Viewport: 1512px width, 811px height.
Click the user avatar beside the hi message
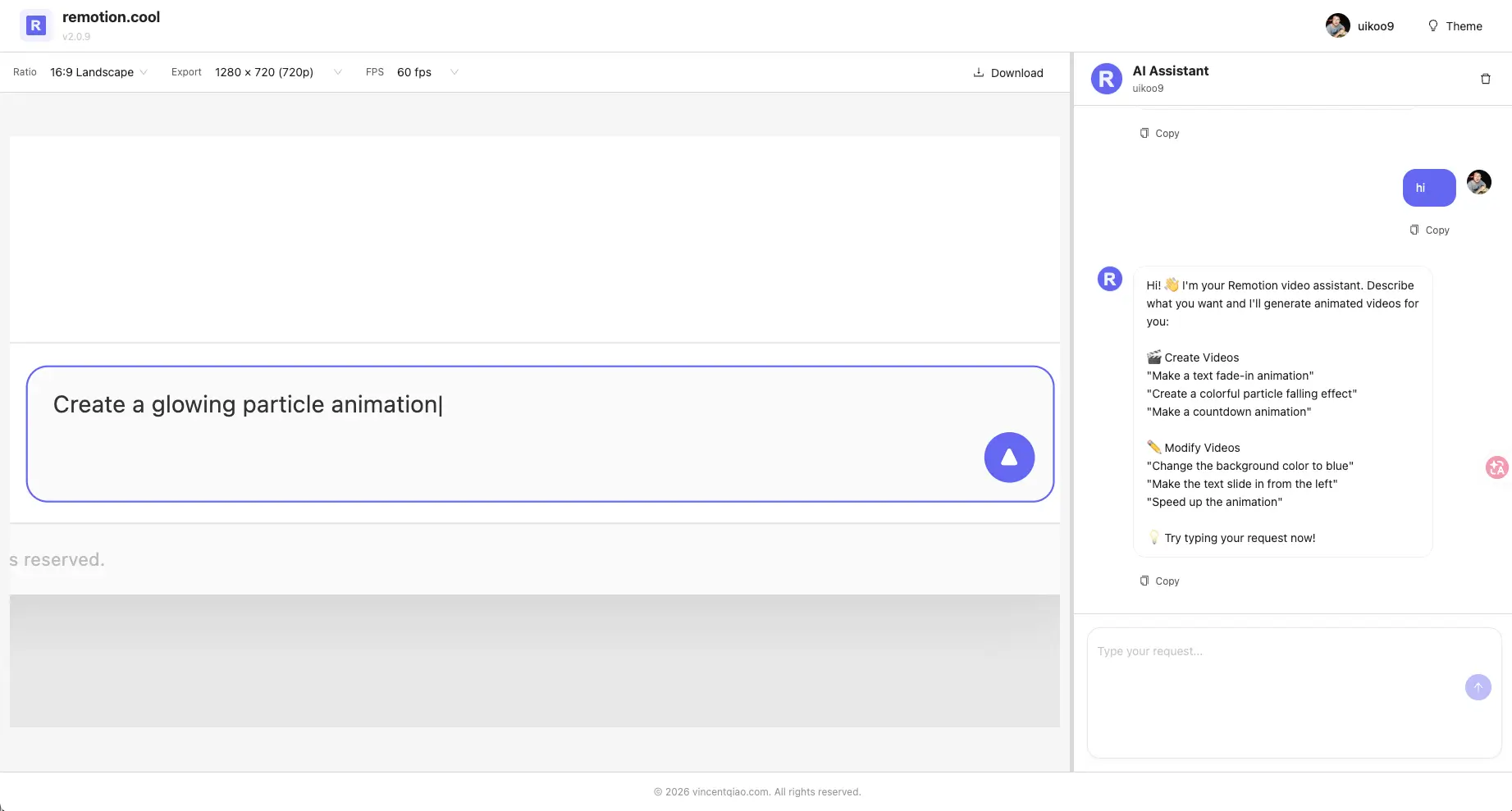[1479, 182]
